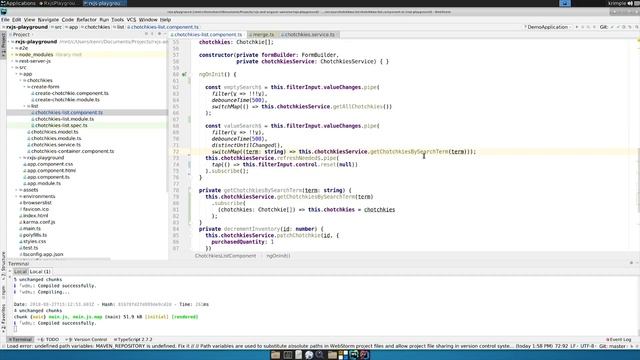Viewport: 640px width, 360px height.
Task: Open the Refactor menu
Action: (x=87, y=20)
